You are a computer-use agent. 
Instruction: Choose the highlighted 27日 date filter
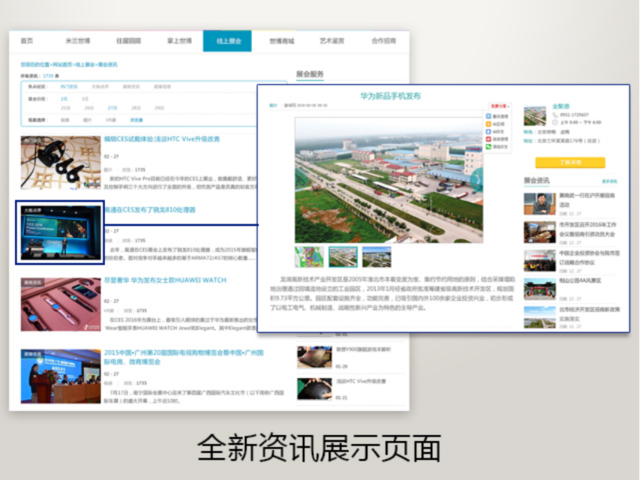pos(112,108)
